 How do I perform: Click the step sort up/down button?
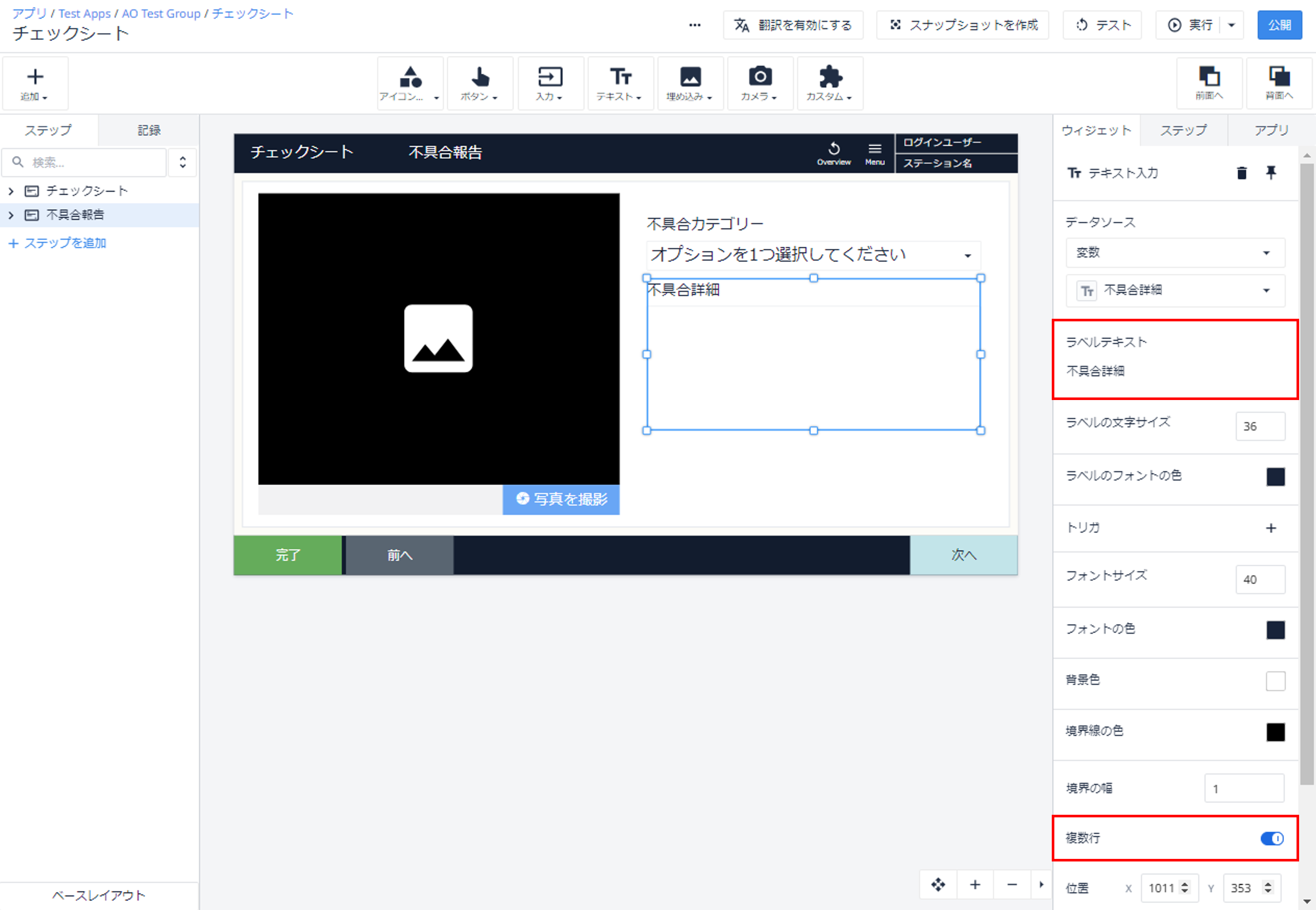click(182, 163)
